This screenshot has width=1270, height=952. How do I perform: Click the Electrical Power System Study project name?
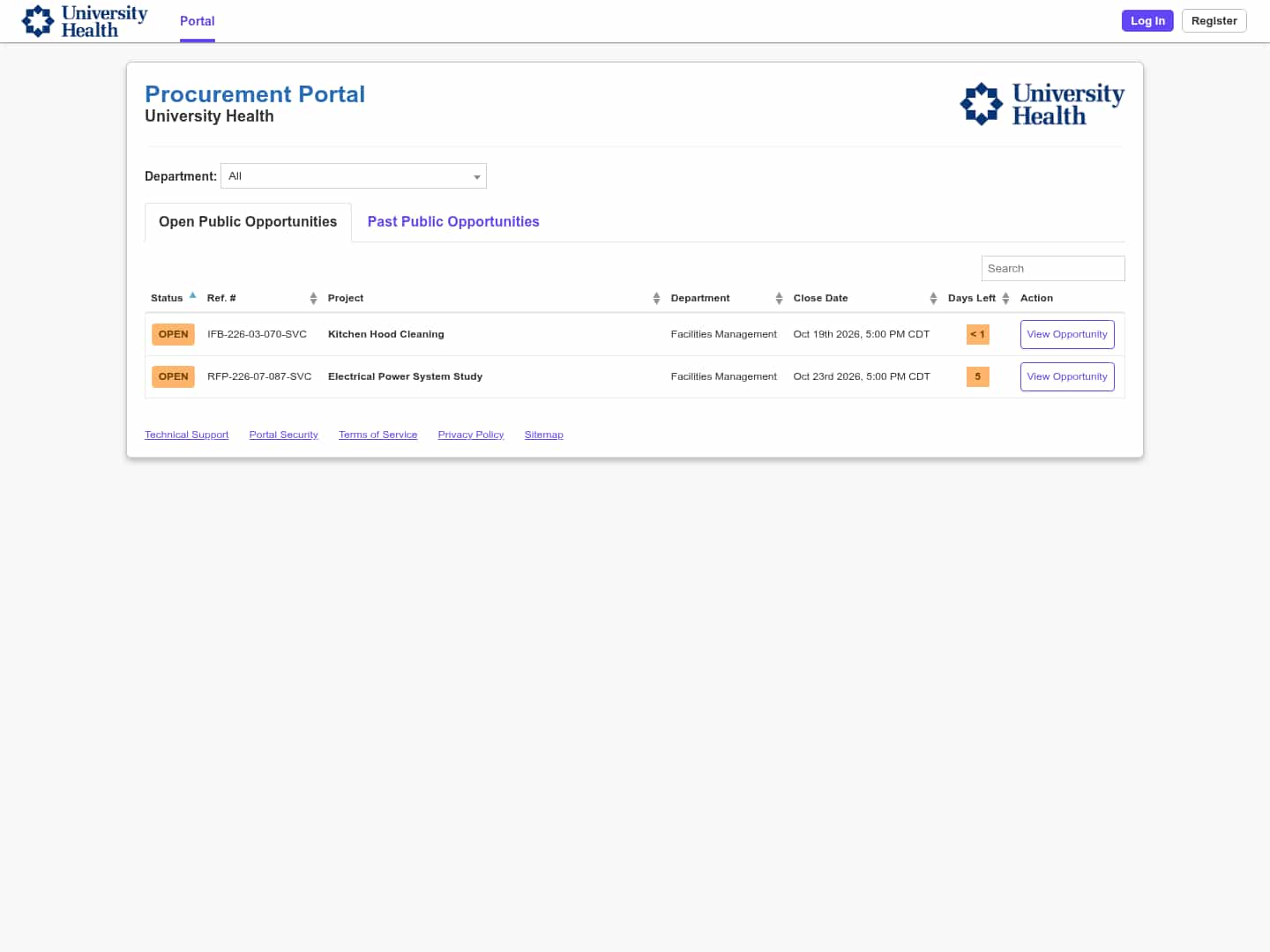(406, 377)
